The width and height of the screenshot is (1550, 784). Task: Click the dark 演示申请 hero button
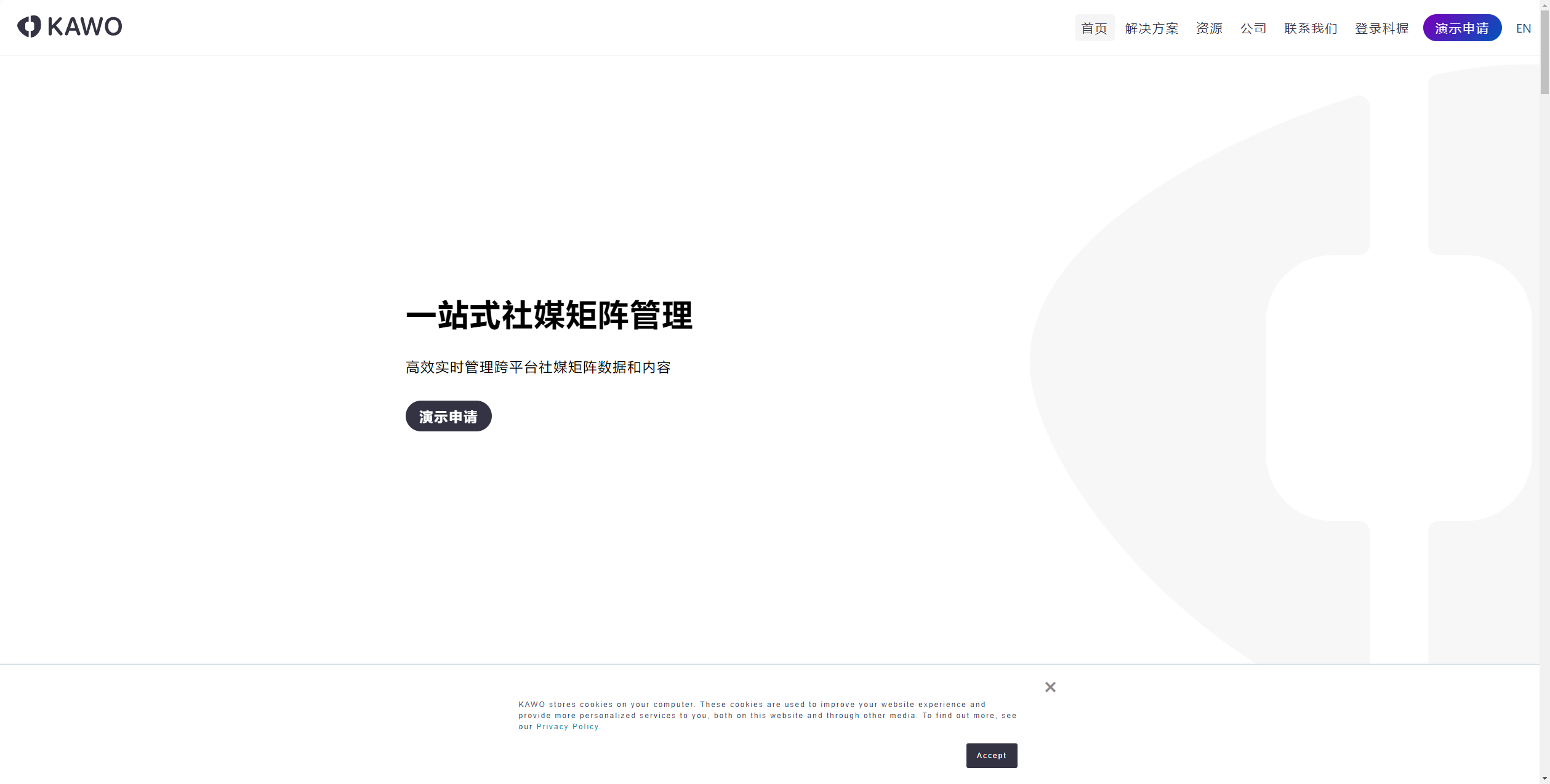tap(448, 416)
